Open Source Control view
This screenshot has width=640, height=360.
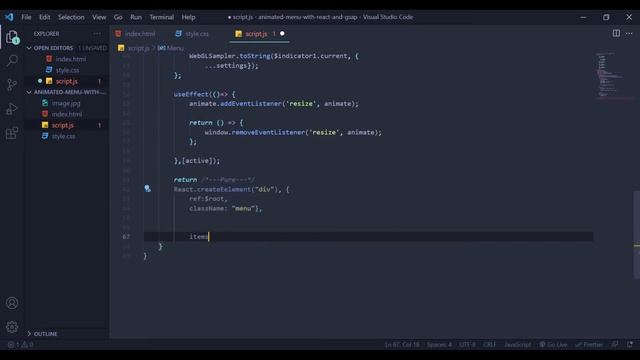pos(12,84)
